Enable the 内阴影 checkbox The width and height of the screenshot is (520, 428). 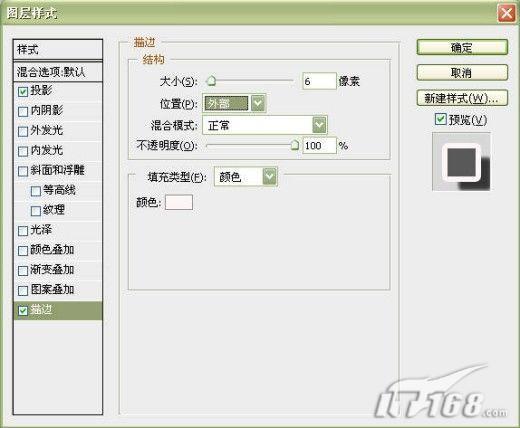click(23, 111)
